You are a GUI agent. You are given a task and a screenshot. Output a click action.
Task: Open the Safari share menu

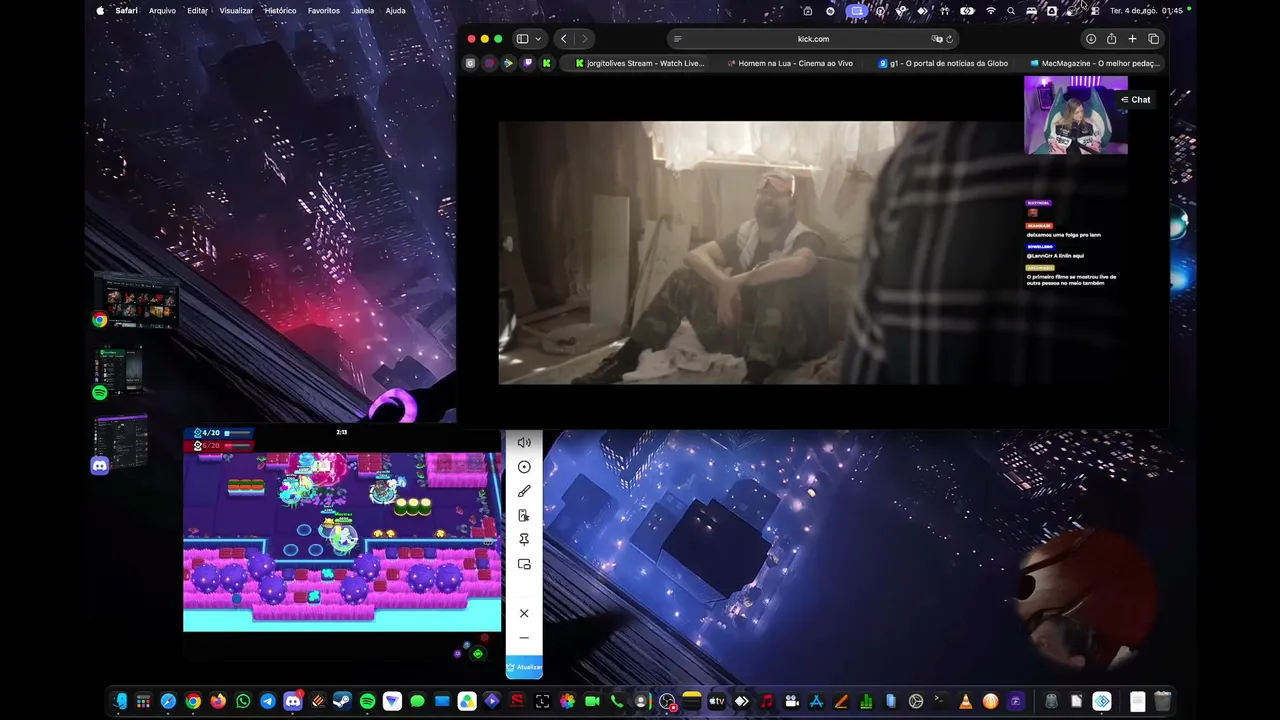pos(1111,39)
